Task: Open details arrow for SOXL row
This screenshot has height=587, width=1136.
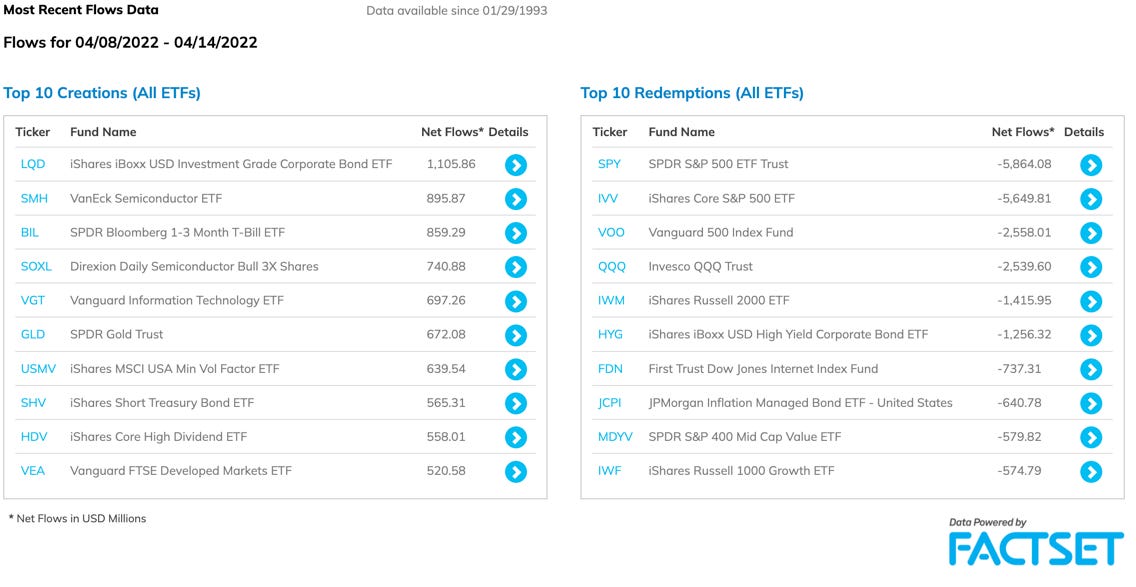Action: (516, 267)
